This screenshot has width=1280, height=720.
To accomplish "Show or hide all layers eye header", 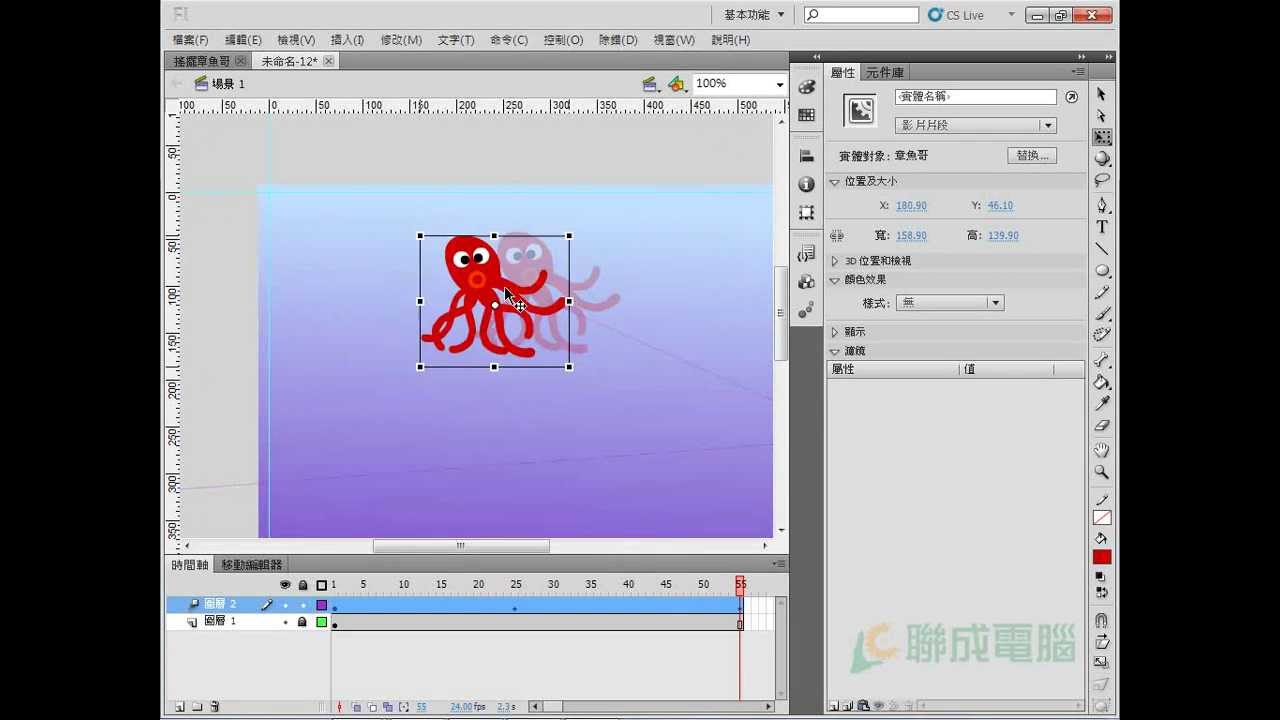I will point(285,585).
